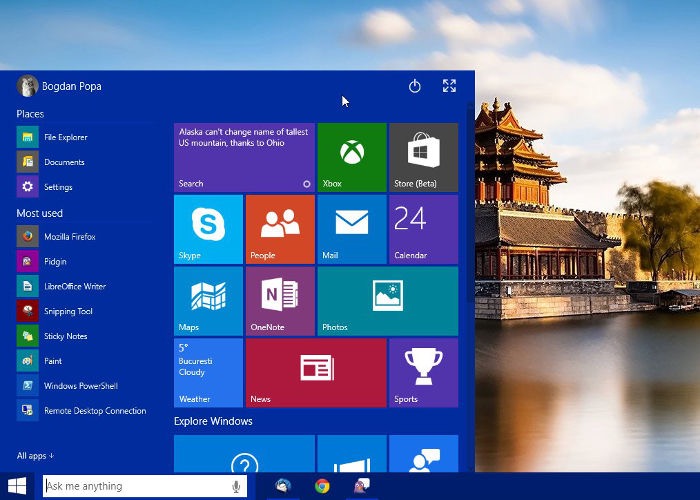Launch the Store (Beta) tile
Viewport: 700px width, 500px height.
[423, 157]
